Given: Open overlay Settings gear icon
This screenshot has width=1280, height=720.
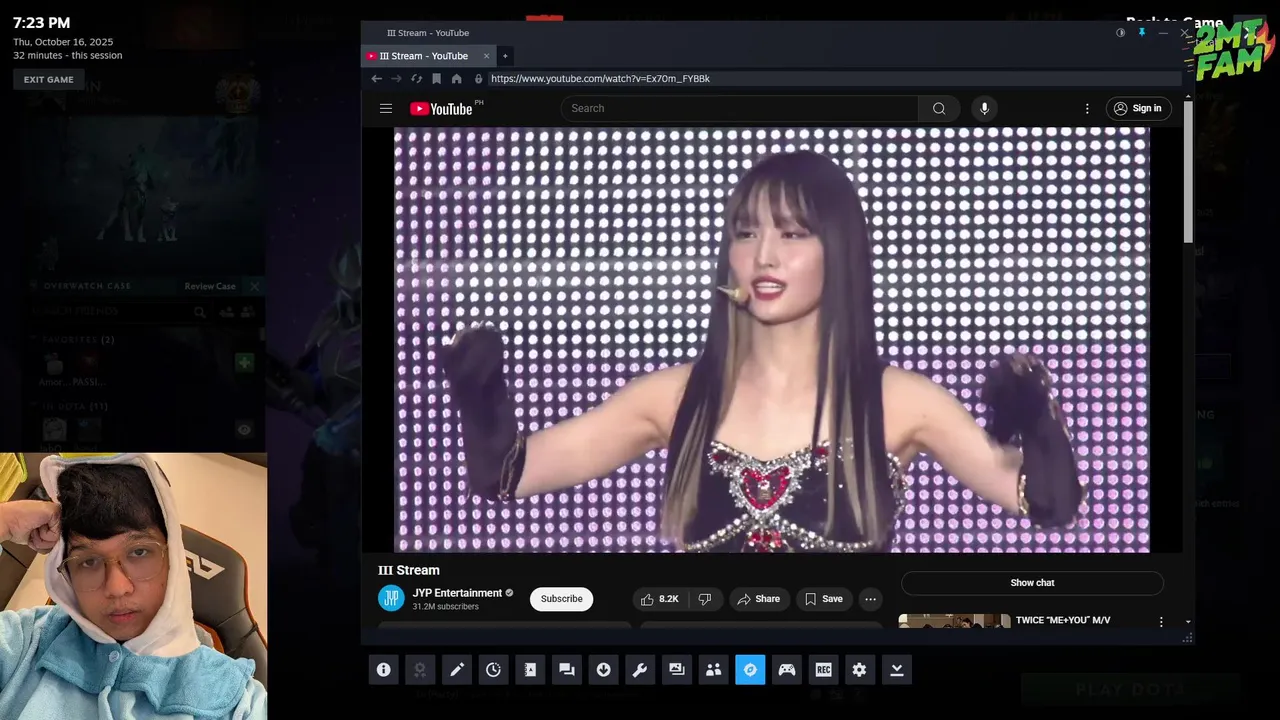Looking at the screenshot, I should tap(860, 670).
